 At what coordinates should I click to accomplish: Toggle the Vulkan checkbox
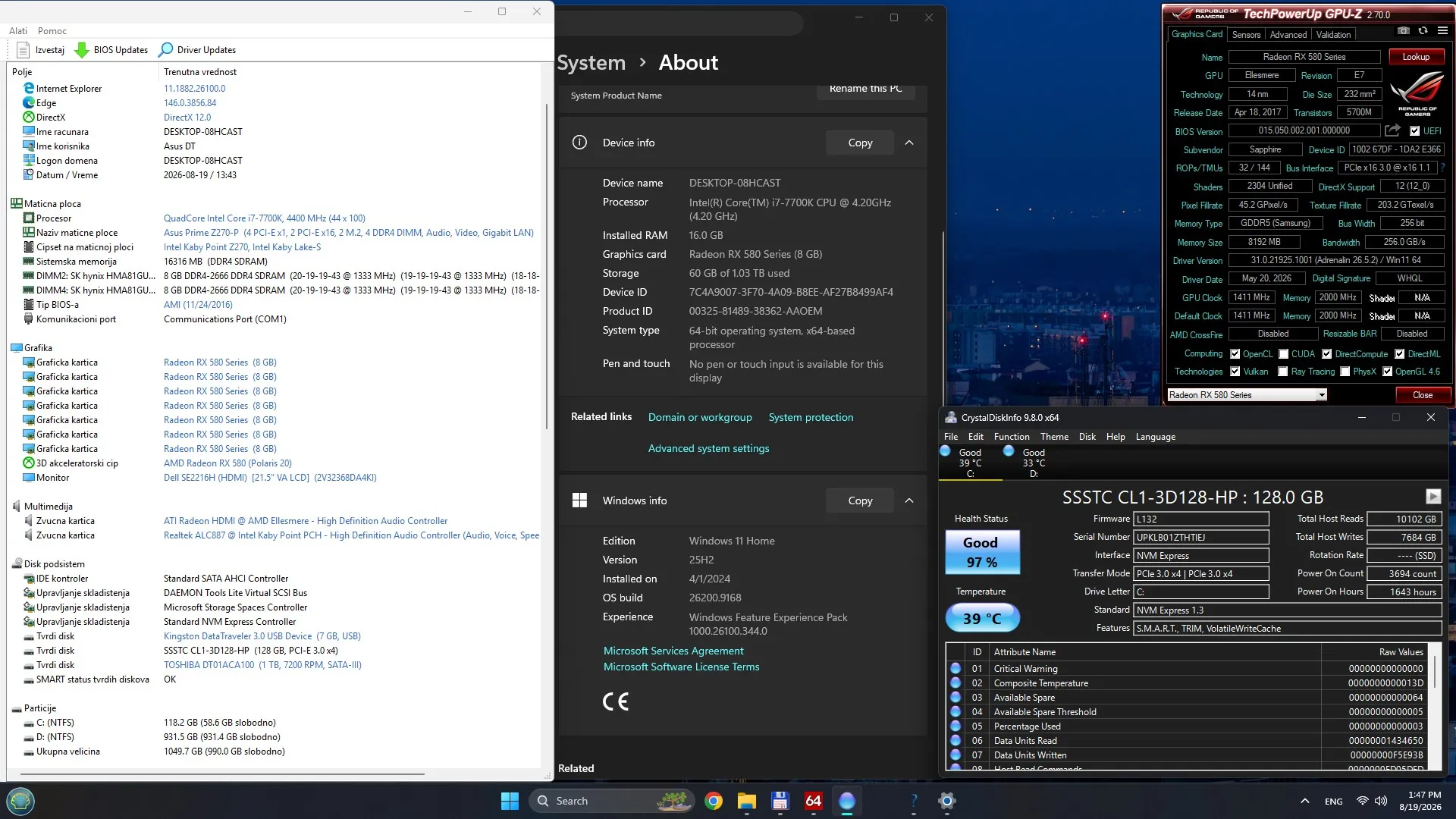point(1235,372)
